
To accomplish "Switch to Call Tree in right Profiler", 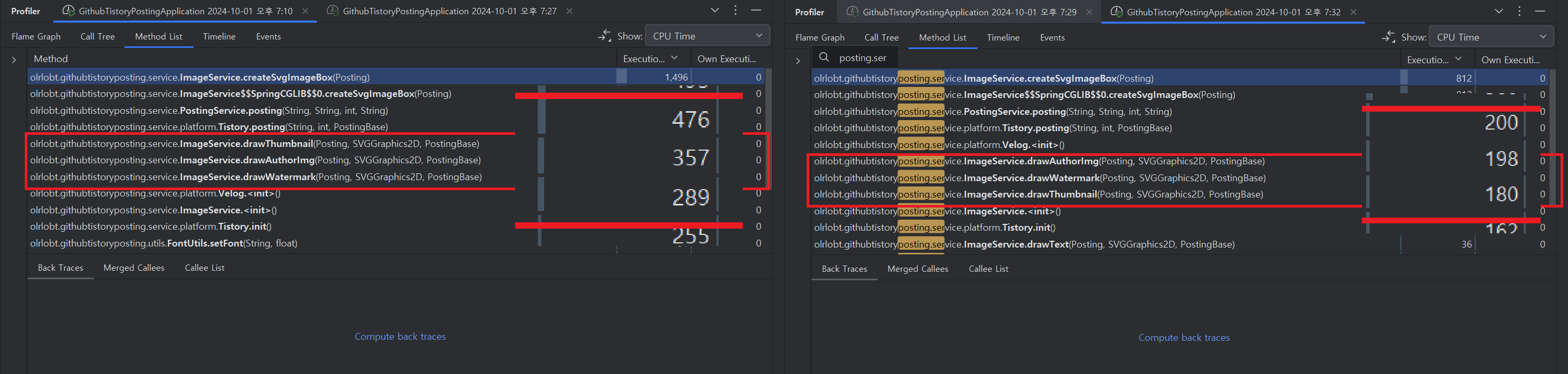I will click(882, 38).
